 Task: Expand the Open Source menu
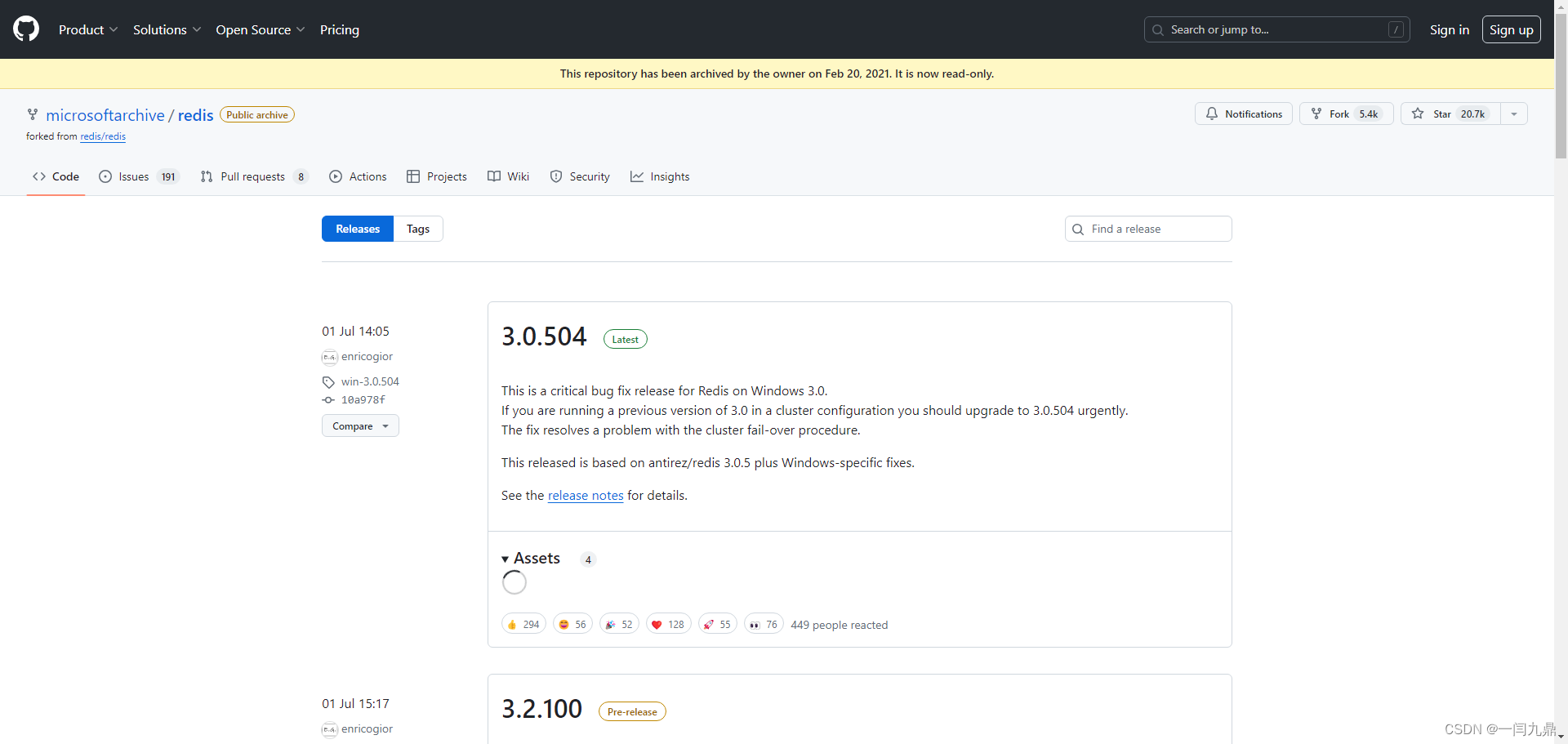click(x=260, y=29)
